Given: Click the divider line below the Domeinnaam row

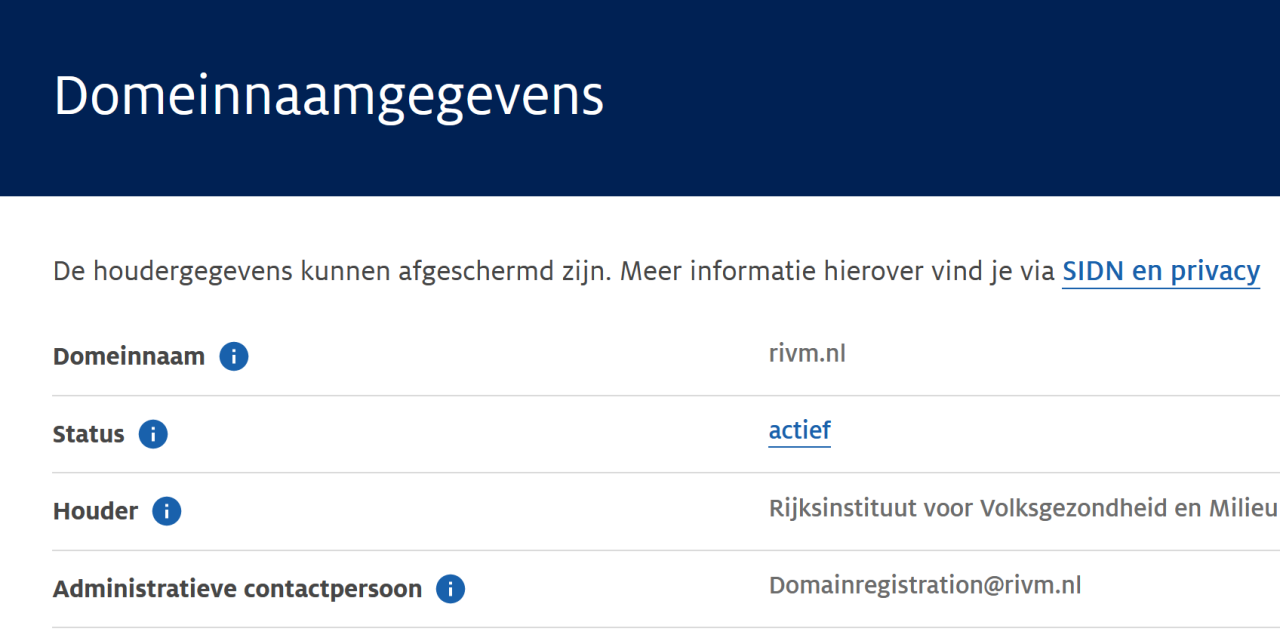Looking at the screenshot, I should [640, 395].
